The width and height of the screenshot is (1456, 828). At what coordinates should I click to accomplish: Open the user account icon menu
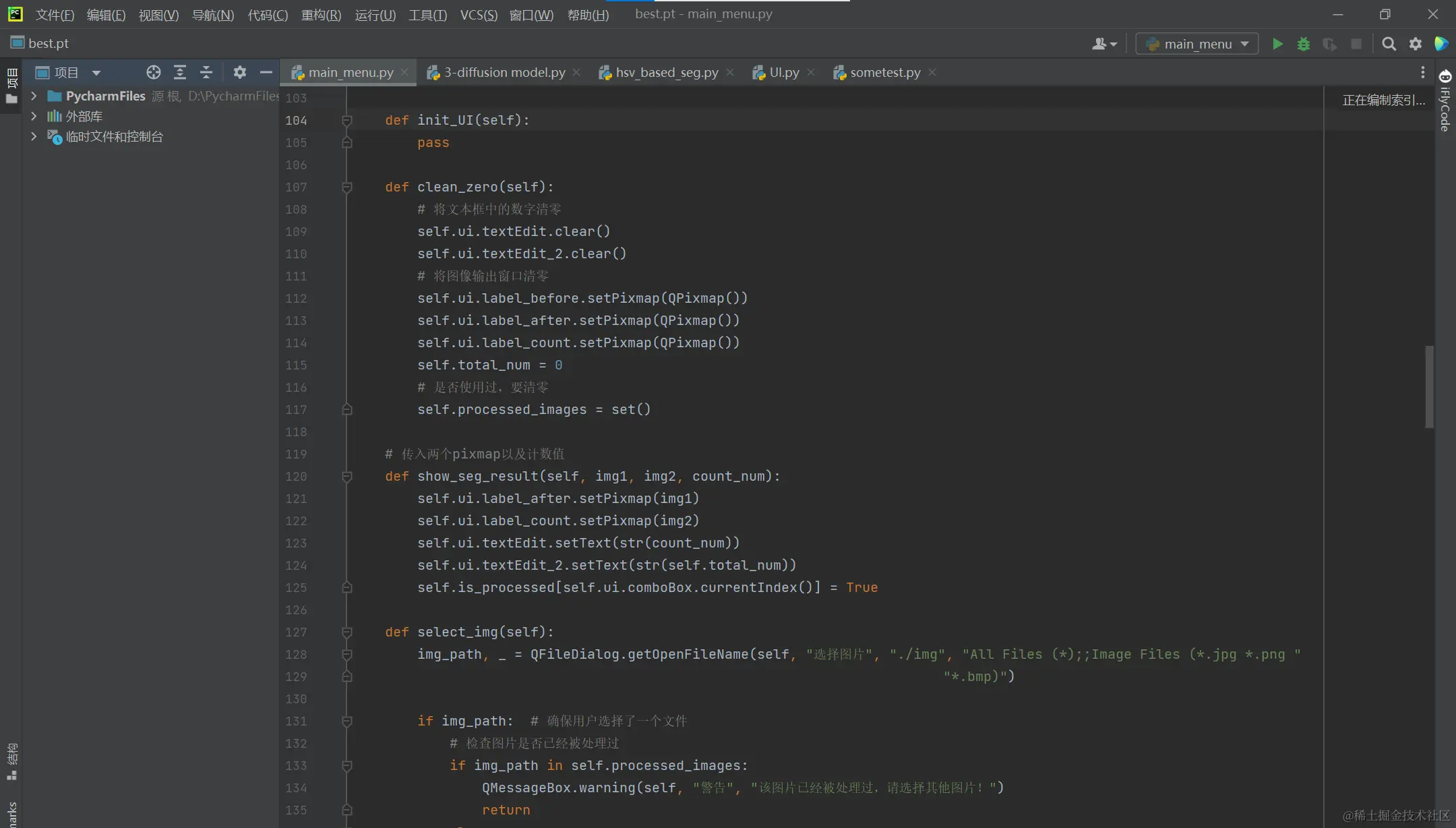tap(1104, 44)
